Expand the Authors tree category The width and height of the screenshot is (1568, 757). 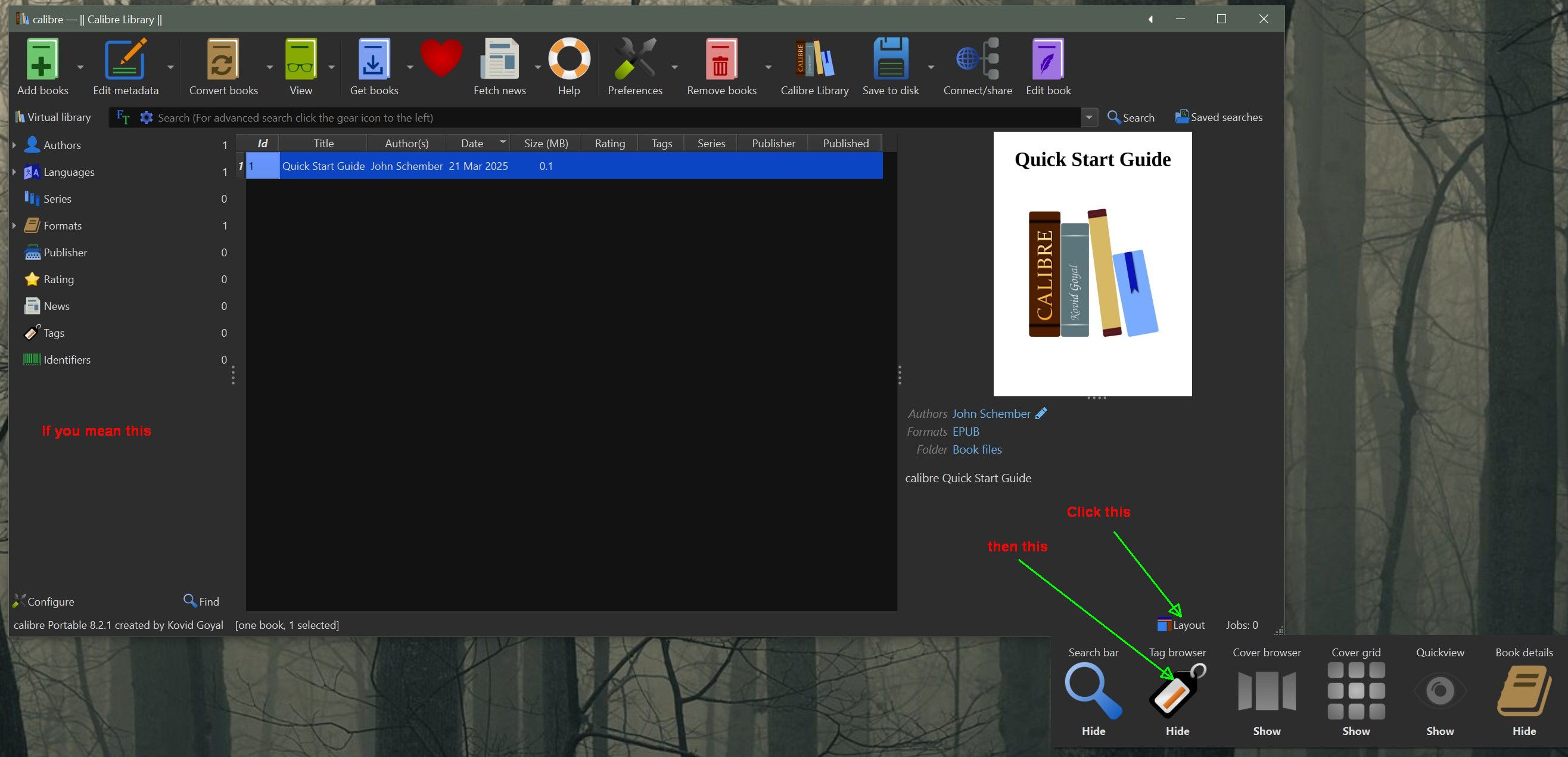(14, 145)
